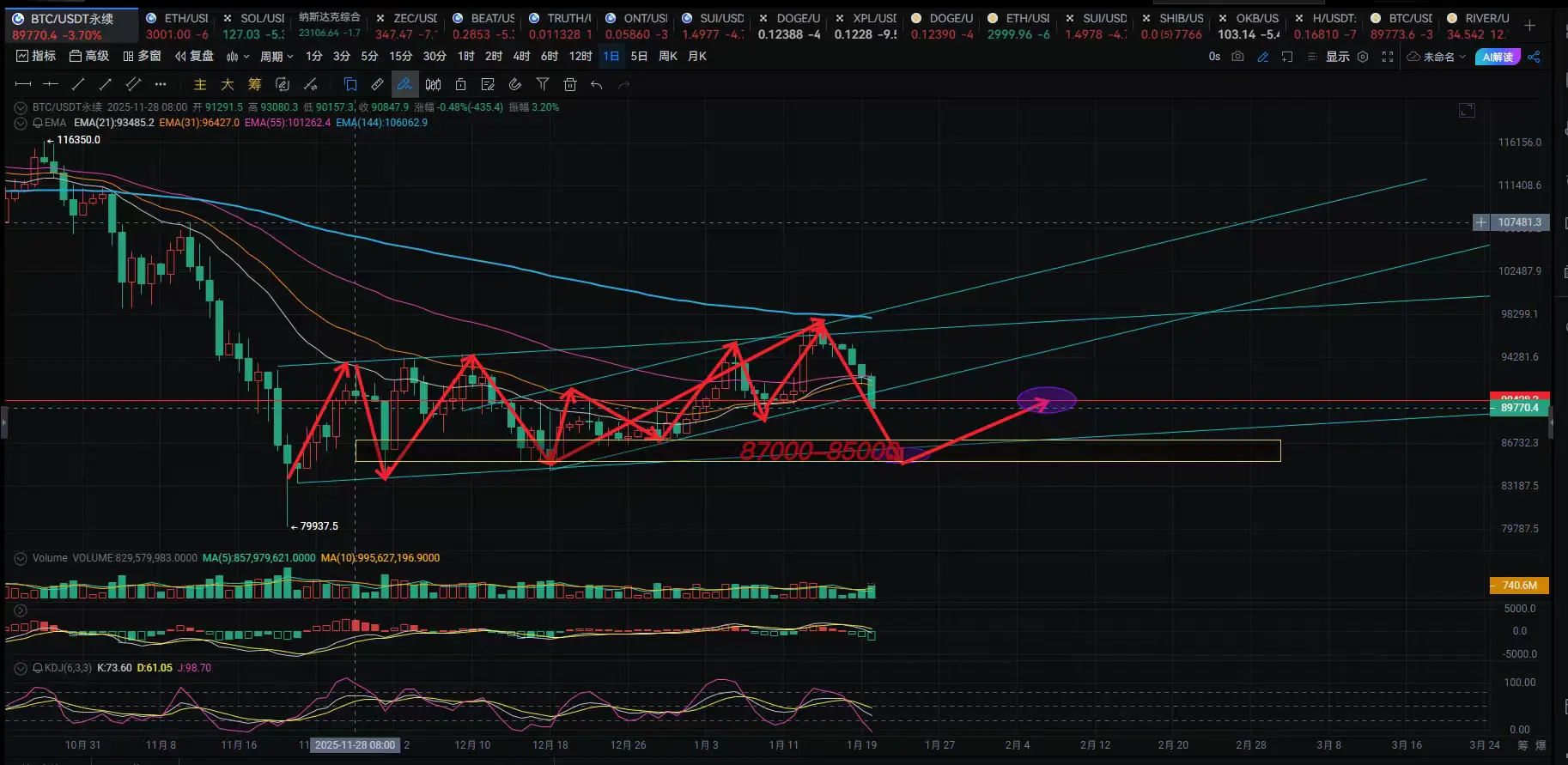This screenshot has width=1568, height=765.
Task: Delete drawings with the trash icon
Action: [x=570, y=84]
